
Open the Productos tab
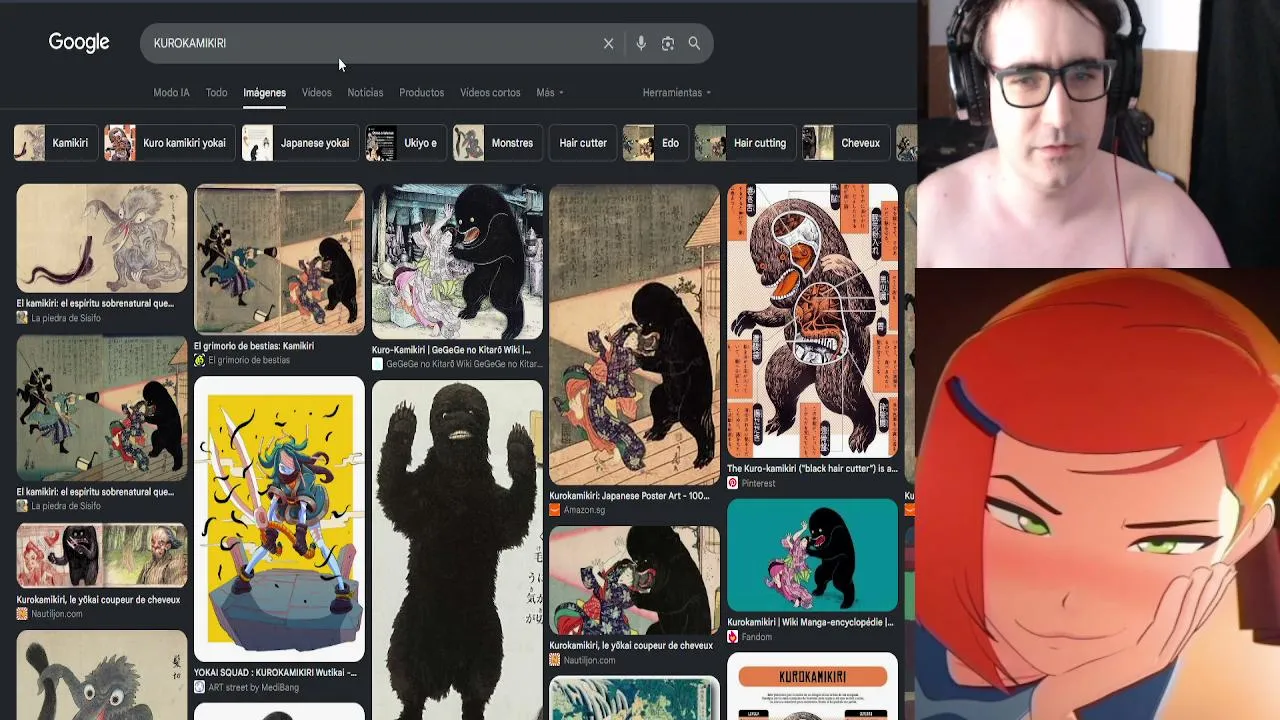421,92
